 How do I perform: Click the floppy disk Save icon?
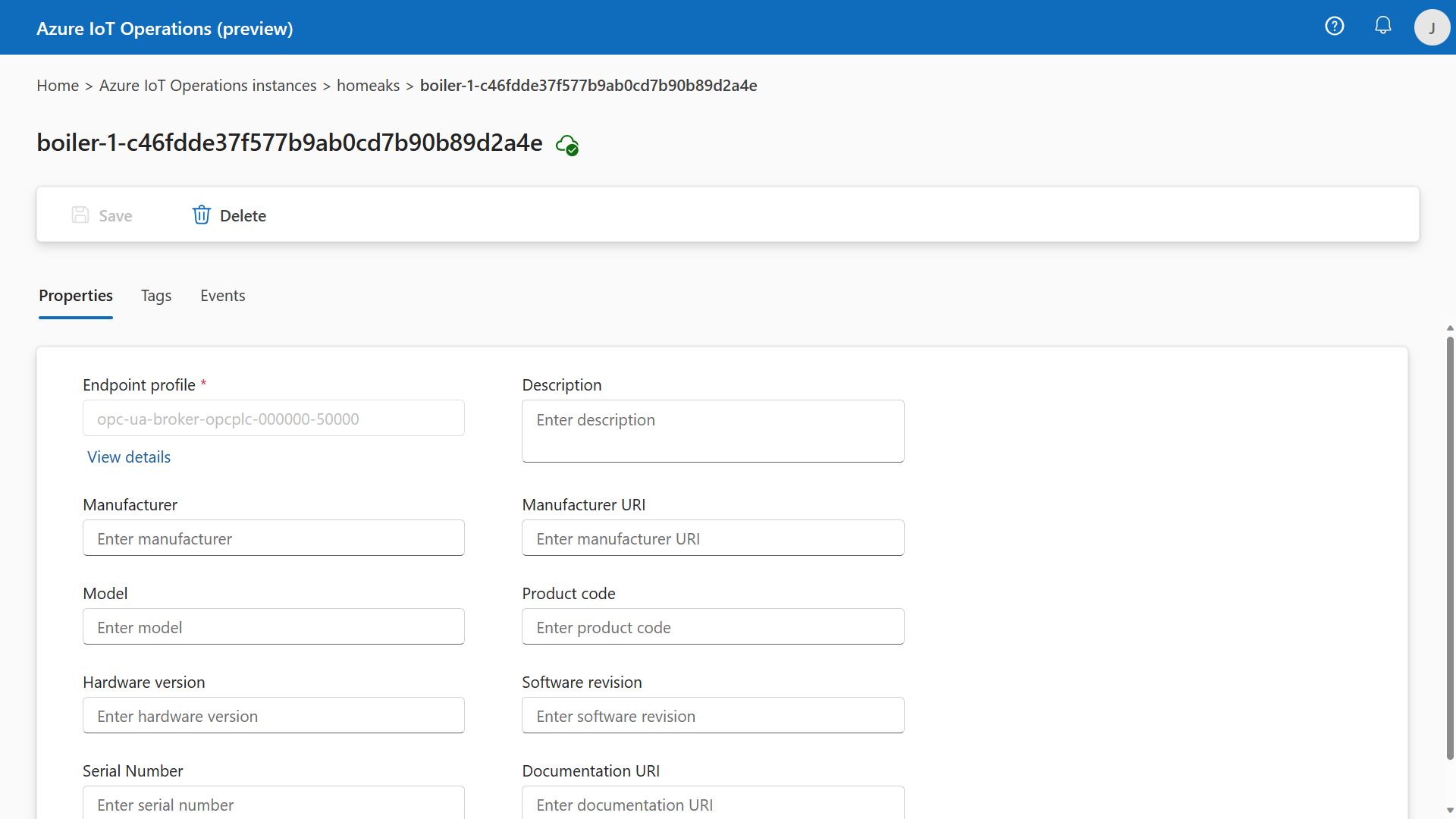pos(80,215)
